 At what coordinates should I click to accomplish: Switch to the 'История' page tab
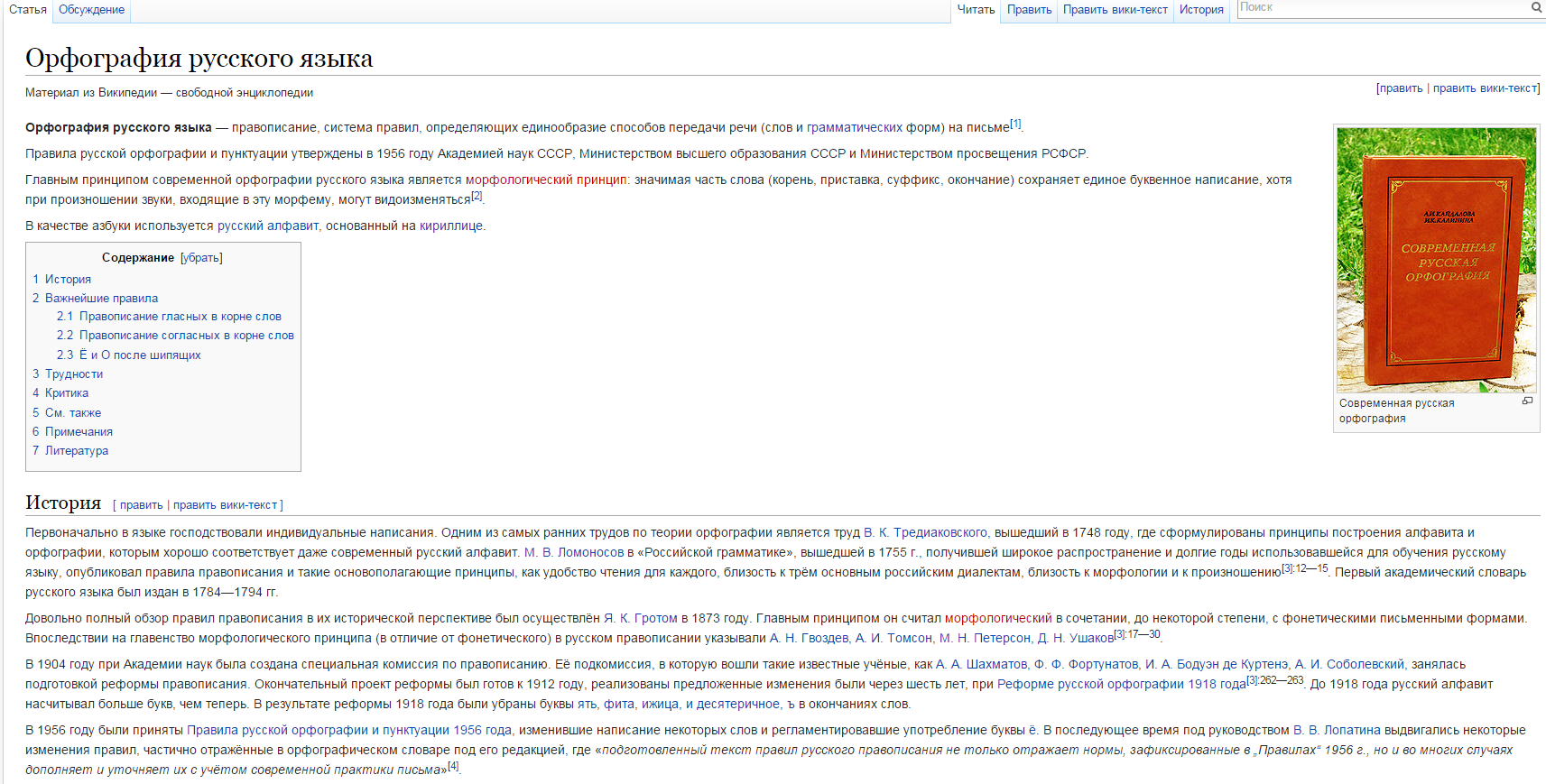point(1200,10)
